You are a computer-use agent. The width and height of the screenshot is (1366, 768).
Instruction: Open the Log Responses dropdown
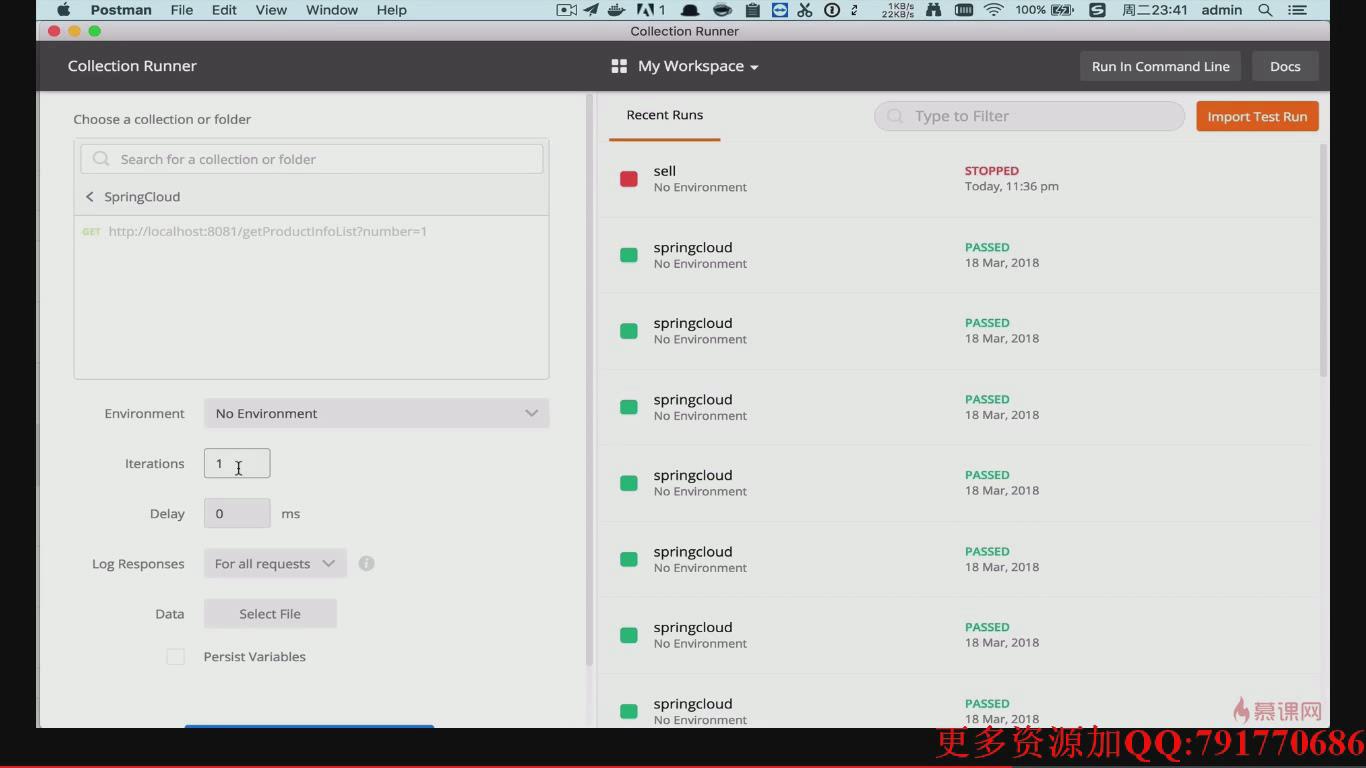pos(275,563)
